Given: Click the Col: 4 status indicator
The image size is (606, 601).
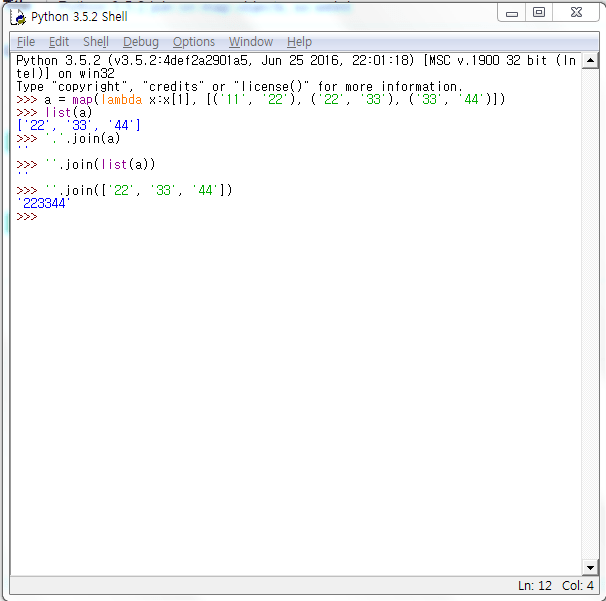Looking at the screenshot, I should 578,586.
